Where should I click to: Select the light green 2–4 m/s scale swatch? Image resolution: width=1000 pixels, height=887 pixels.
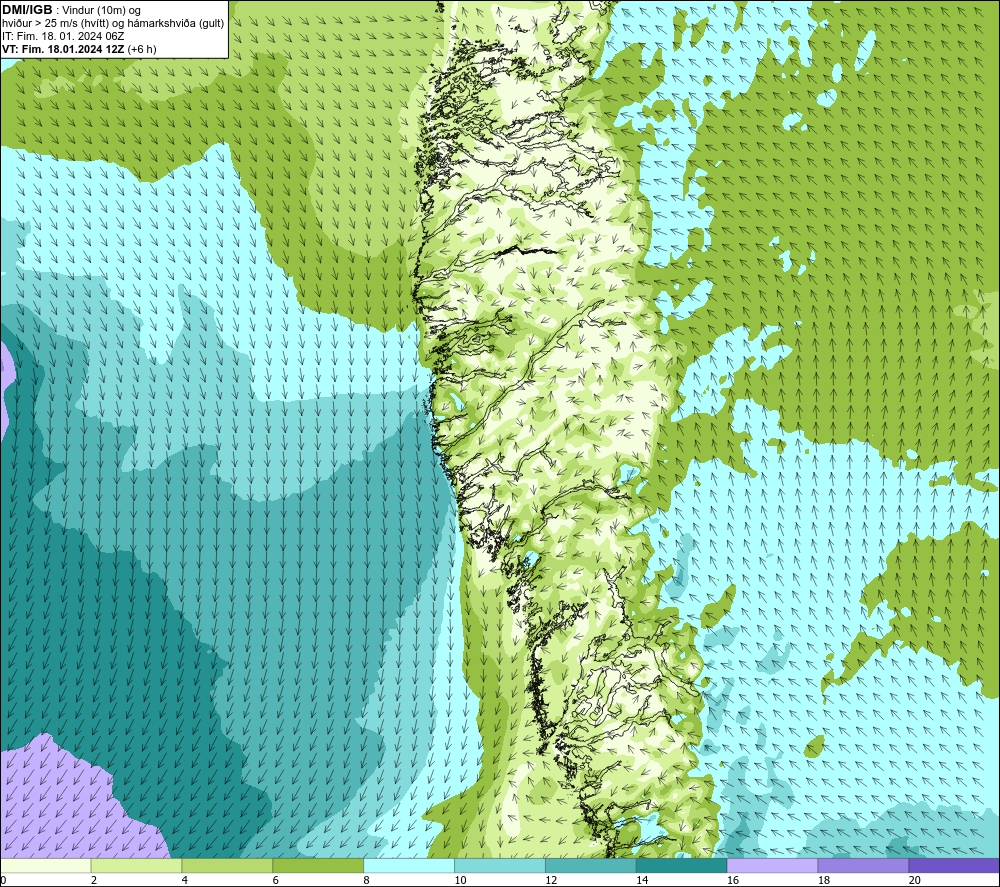point(136,865)
